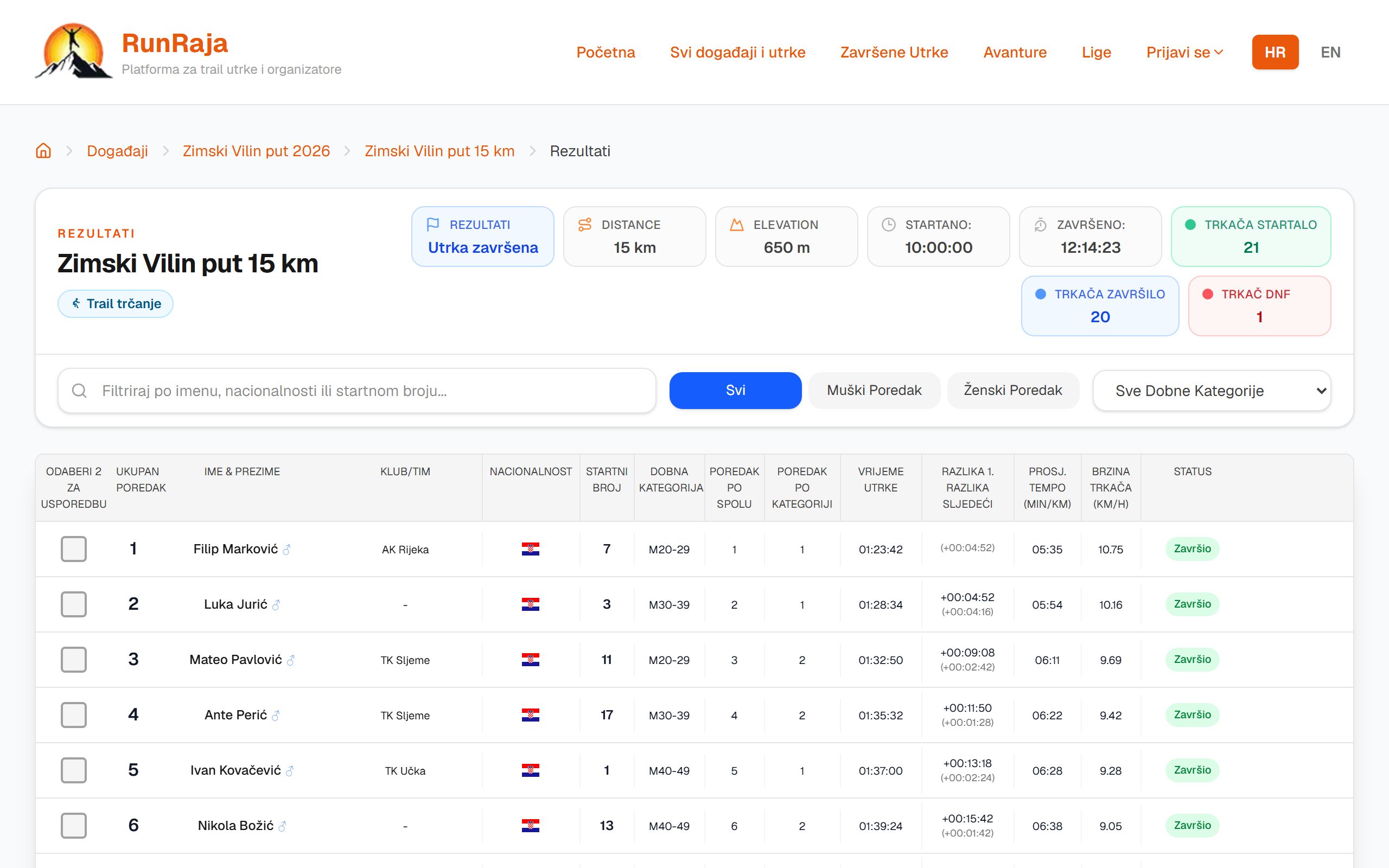Click the timer icon beside Završeno
Screen dimensions: 1389x868
[1041, 225]
